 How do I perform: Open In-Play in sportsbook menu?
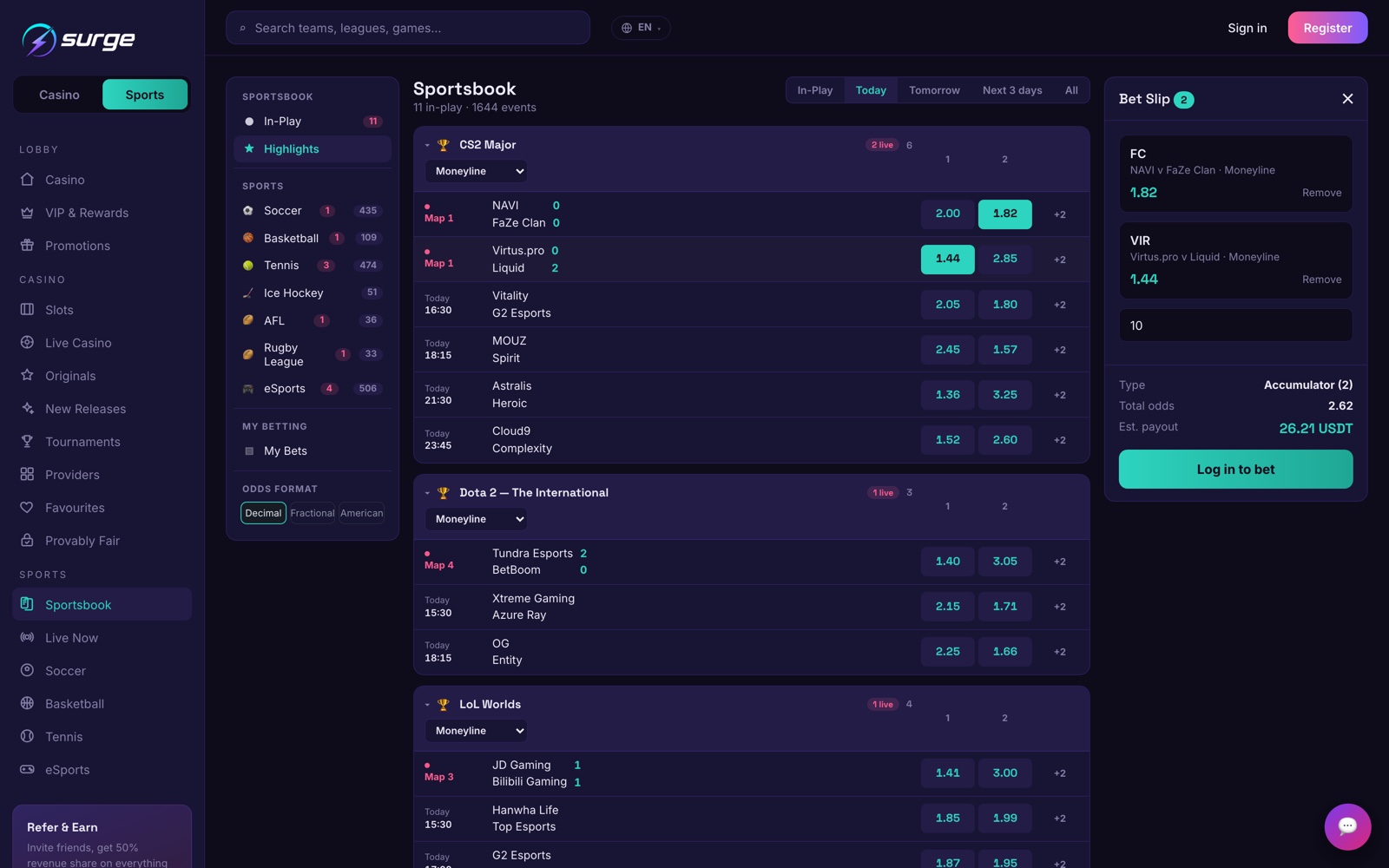point(313,122)
